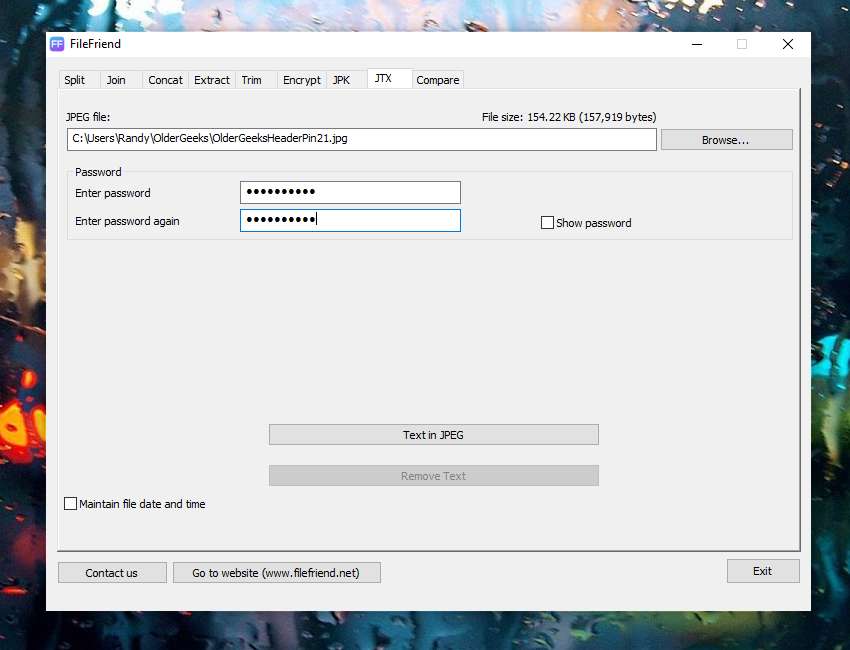The image size is (850, 650).
Task: Focus the Enter password again field
Action: click(350, 221)
